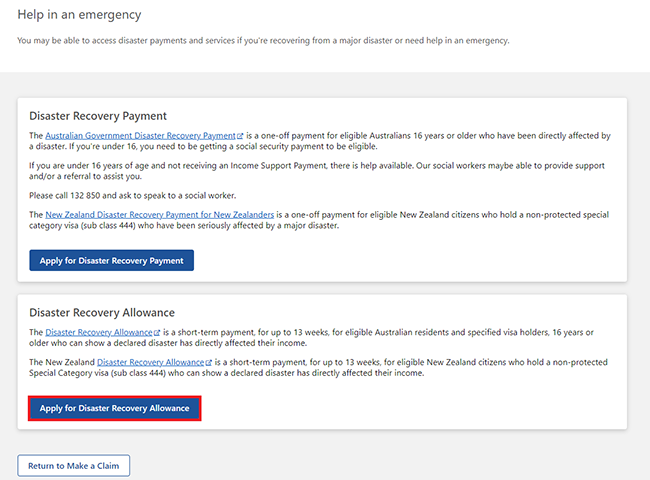Click the Disaster Recovery Allowance section heading
This screenshot has height=480, width=650.
tap(102, 312)
